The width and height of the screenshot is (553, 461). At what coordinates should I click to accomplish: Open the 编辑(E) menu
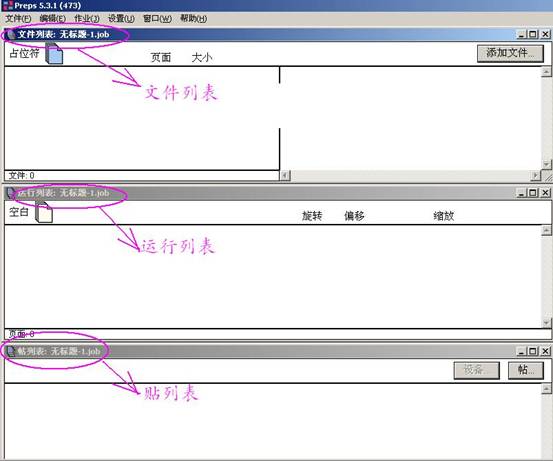53,19
